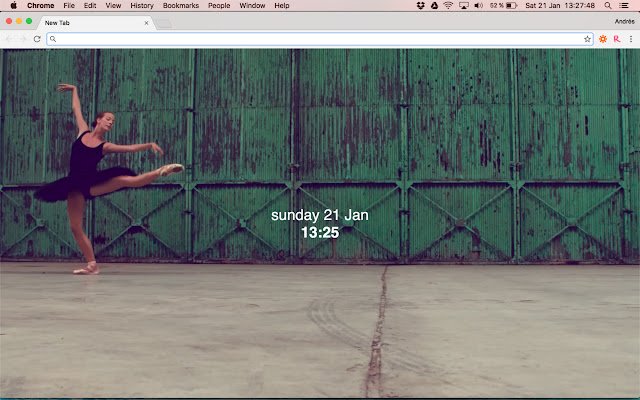This screenshot has width=640, height=400.
Task: Click the back navigation arrow
Action: click(9, 39)
